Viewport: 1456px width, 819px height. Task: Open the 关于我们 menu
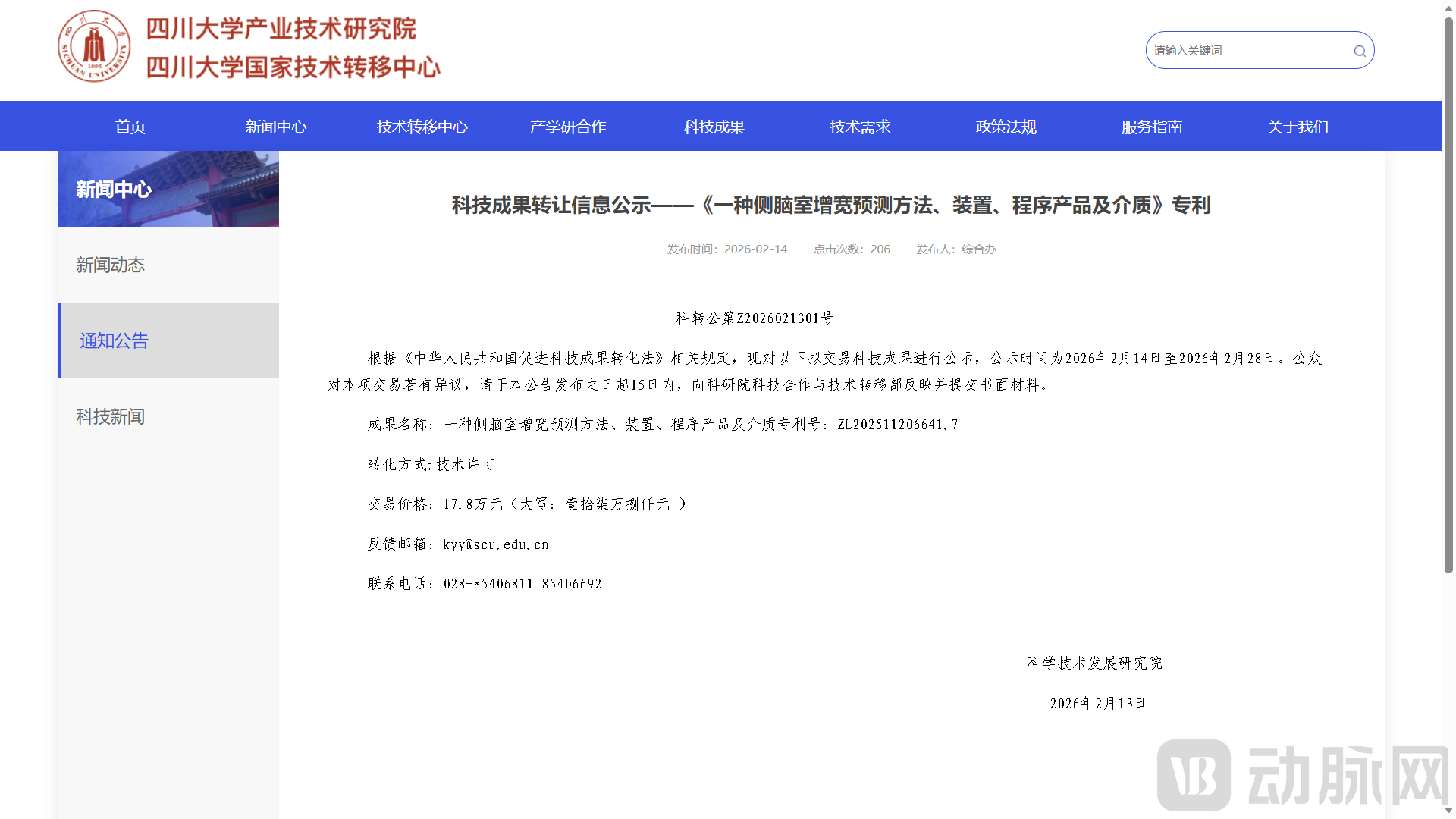[x=1298, y=127]
